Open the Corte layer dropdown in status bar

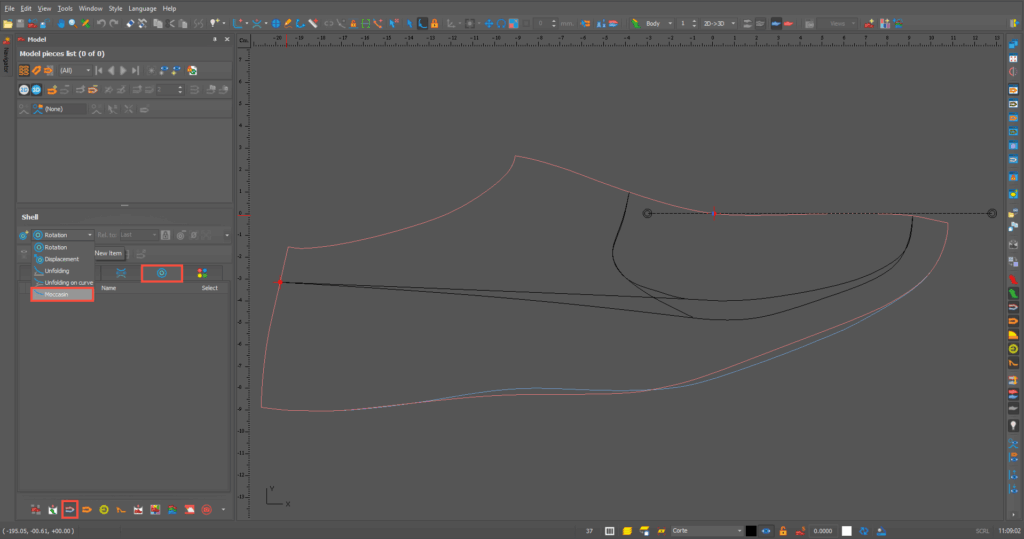(x=705, y=530)
